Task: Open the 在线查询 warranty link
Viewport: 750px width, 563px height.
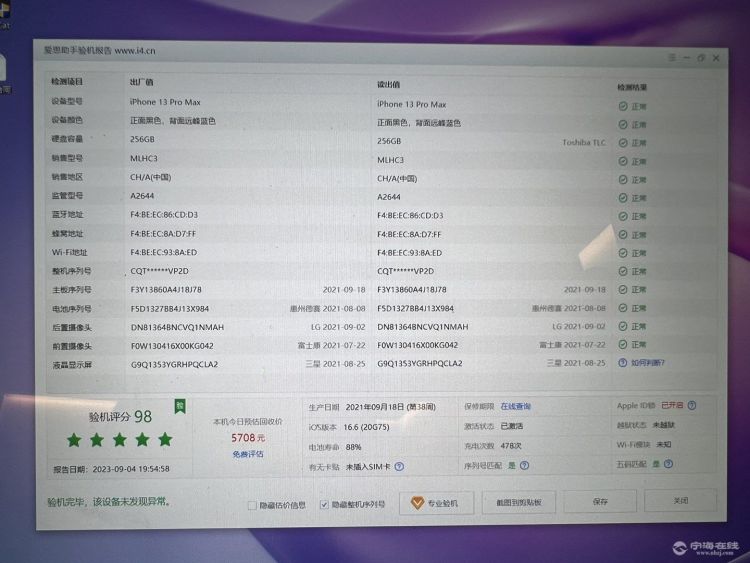Action: pyautogui.click(x=516, y=406)
